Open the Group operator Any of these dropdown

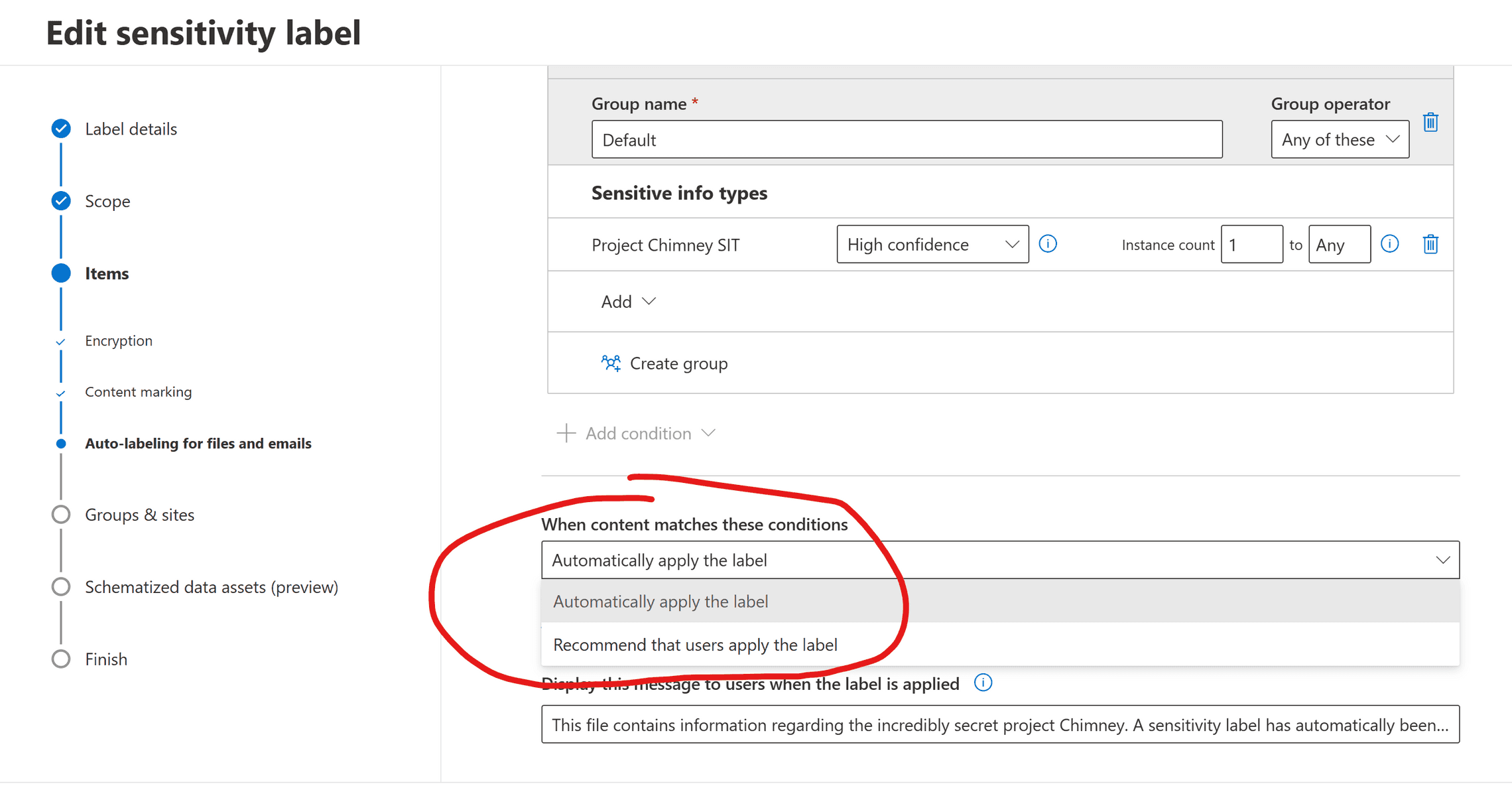tap(1340, 139)
